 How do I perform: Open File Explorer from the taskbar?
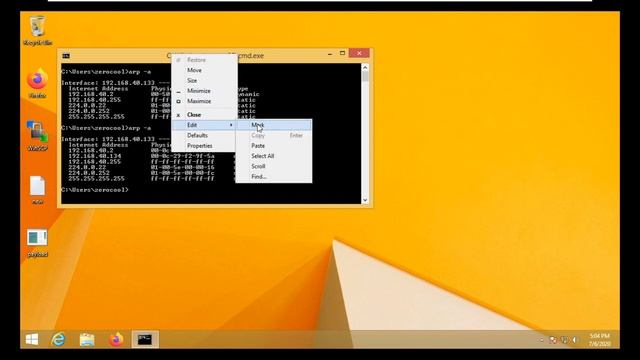tap(87, 339)
